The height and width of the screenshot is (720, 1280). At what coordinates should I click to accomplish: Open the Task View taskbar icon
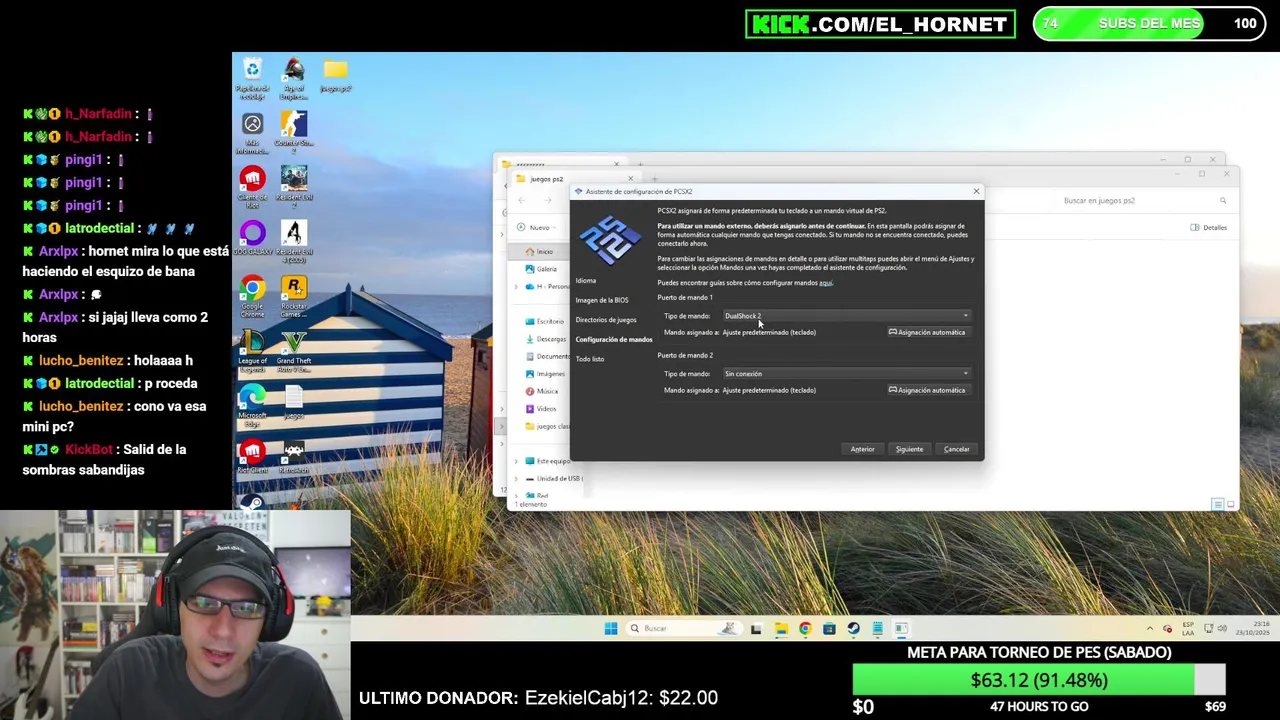756,629
